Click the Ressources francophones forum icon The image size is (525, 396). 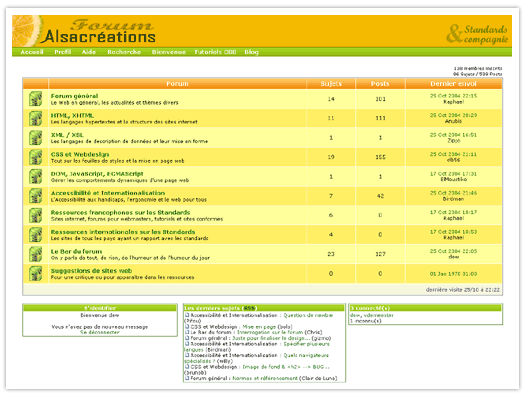(35, 216)
